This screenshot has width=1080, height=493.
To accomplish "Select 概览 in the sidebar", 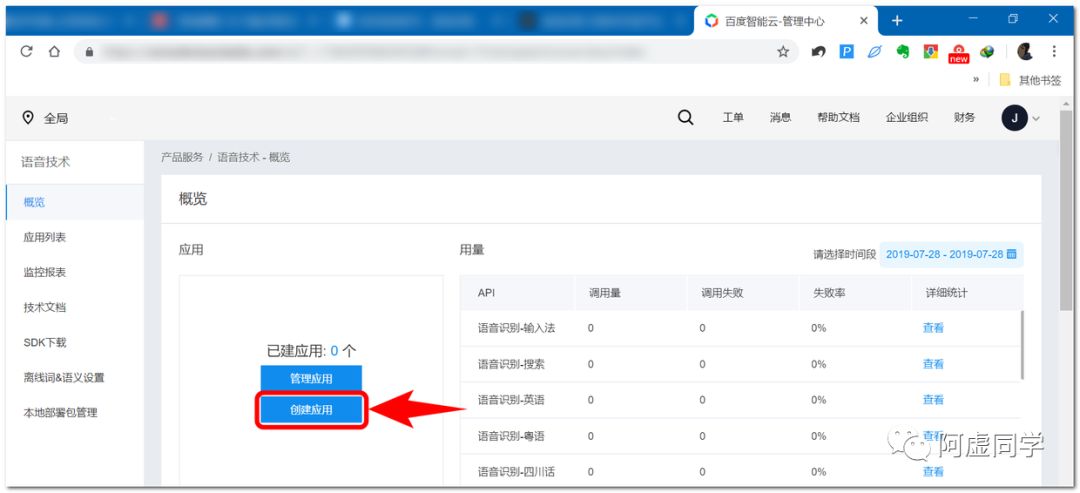I will point(75,202).
